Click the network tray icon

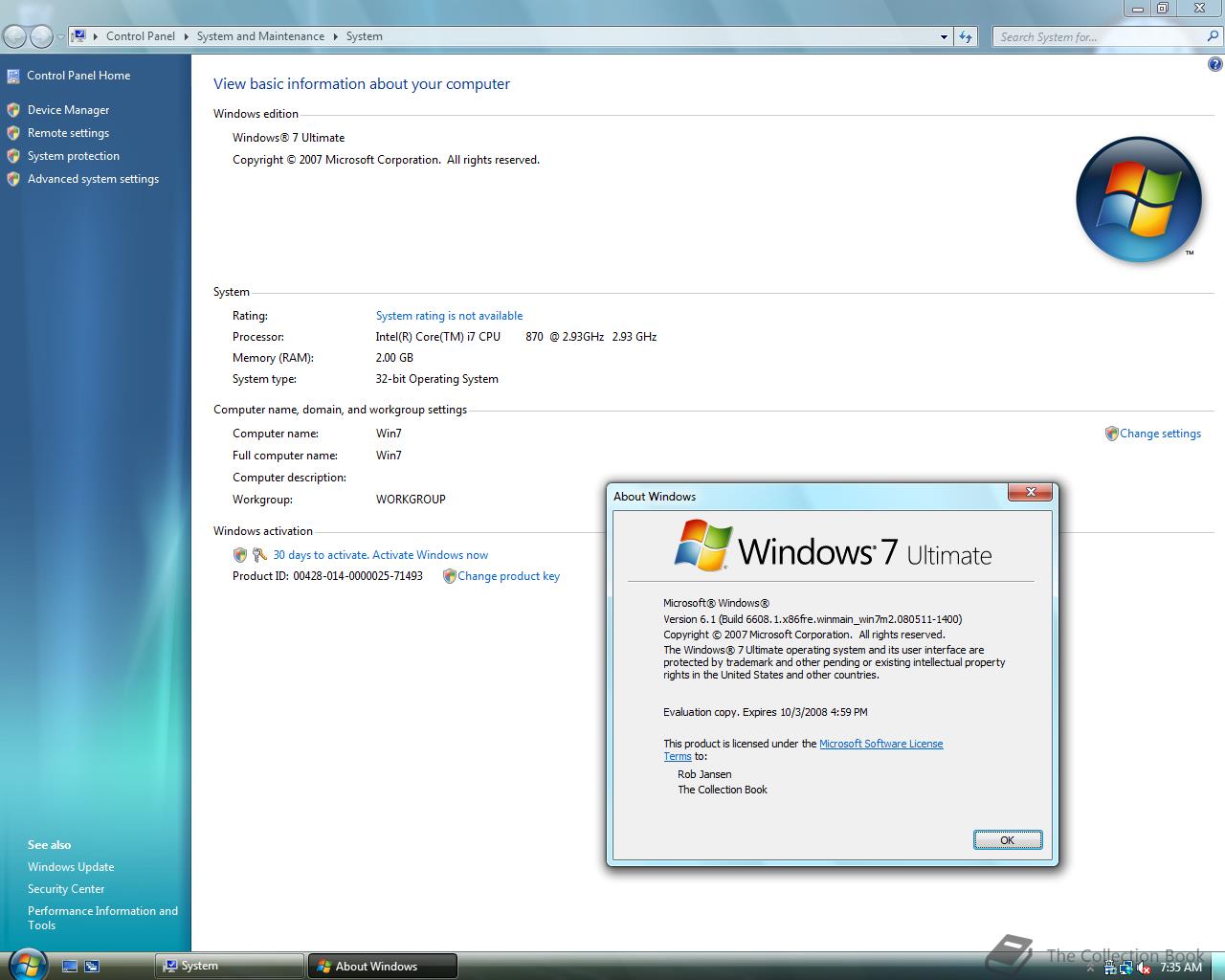click(1126, 969)
